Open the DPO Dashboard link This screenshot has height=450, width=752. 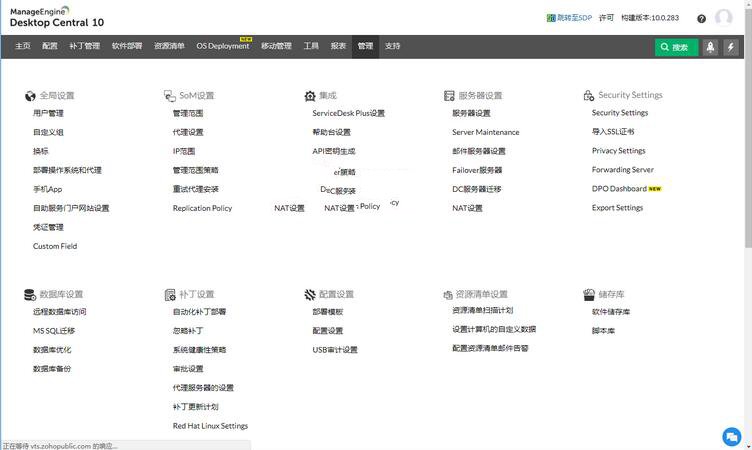point(619,189)
